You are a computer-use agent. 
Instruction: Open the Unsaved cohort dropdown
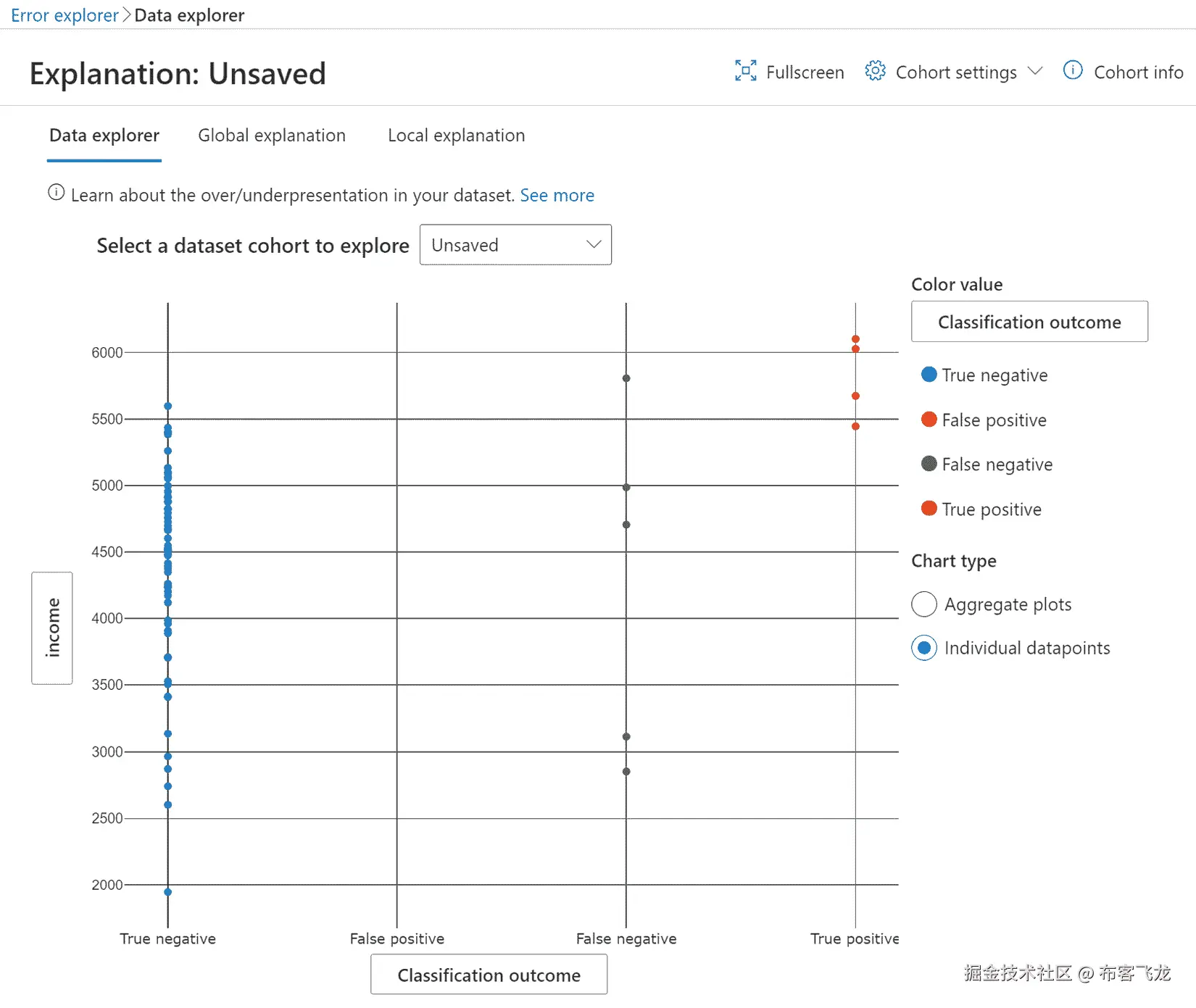[x=515, y=245]
